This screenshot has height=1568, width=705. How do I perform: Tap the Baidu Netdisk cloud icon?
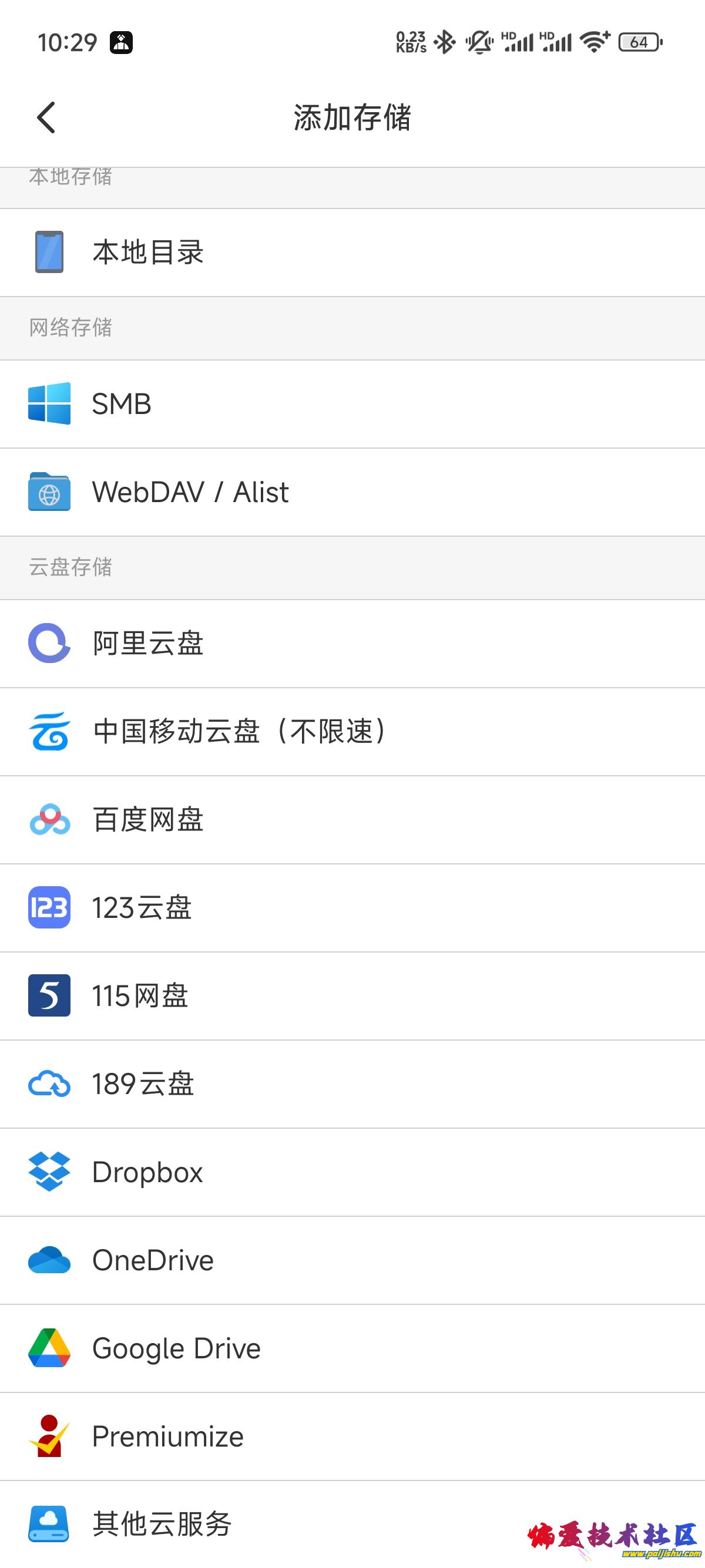click(49, 819)
